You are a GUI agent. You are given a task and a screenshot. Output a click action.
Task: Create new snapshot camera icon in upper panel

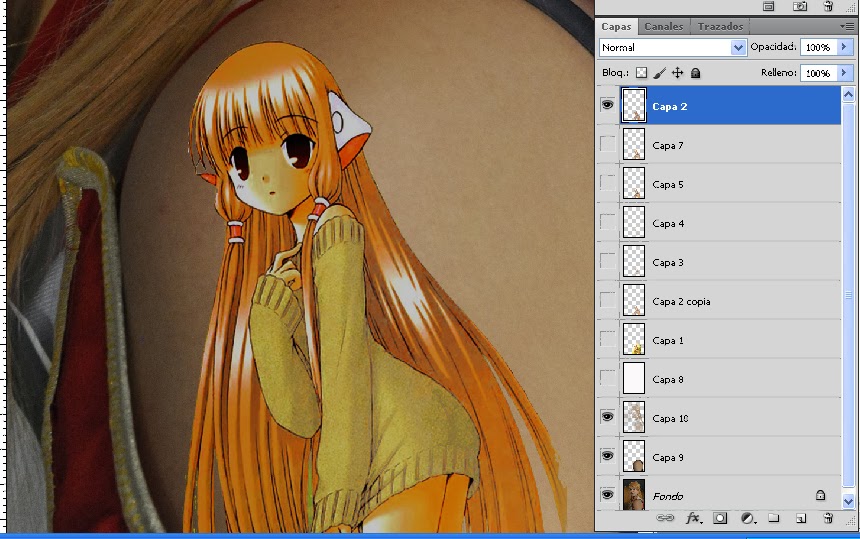[800, 6]
